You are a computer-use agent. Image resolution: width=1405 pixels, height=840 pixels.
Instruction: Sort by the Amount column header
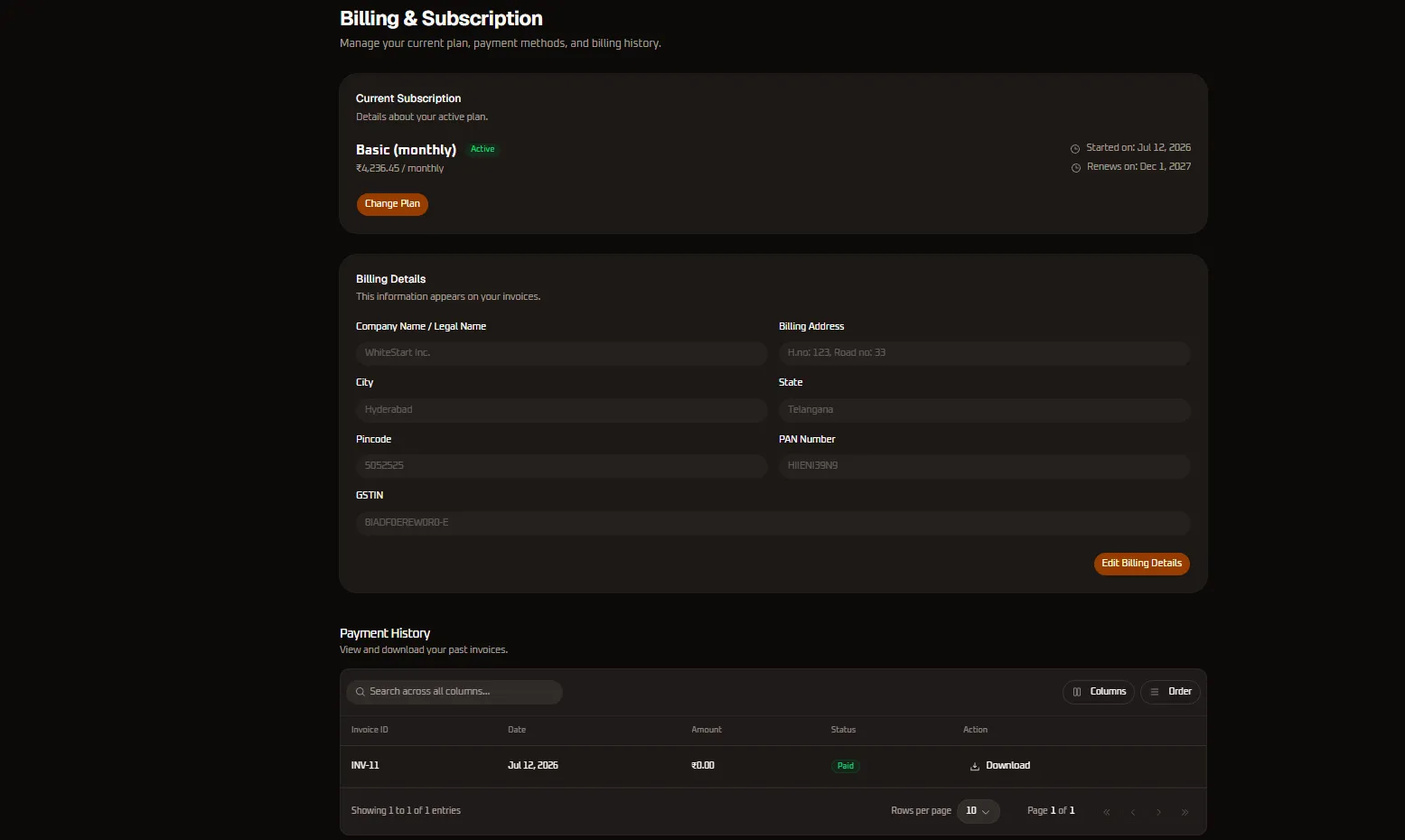(707, 730)
